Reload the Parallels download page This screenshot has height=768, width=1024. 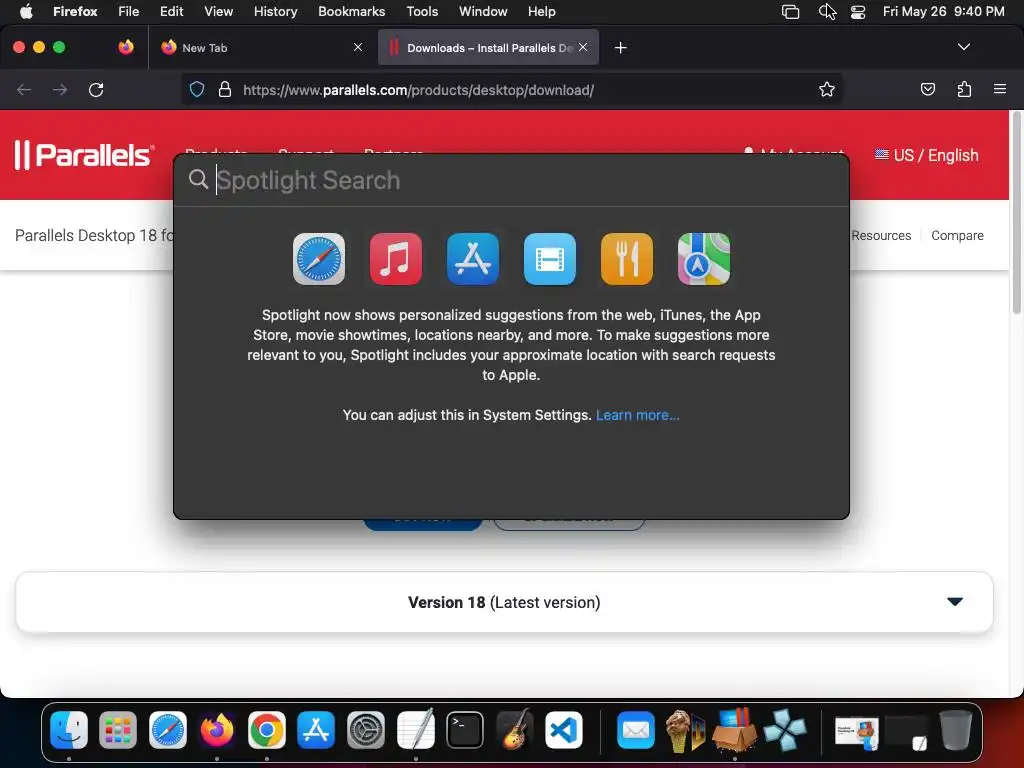[96, 89]
